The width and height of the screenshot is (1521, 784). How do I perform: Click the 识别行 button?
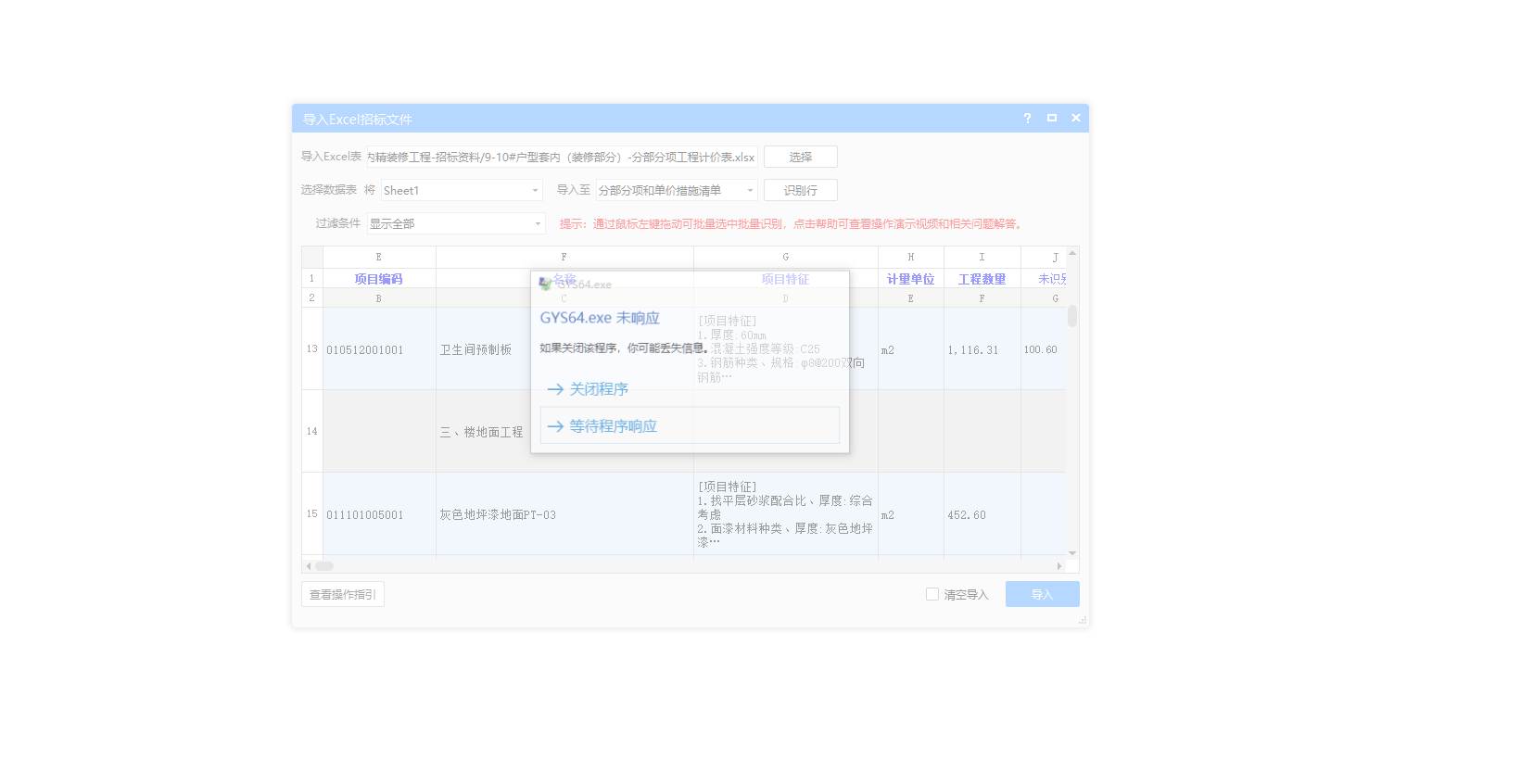[801, 190]
